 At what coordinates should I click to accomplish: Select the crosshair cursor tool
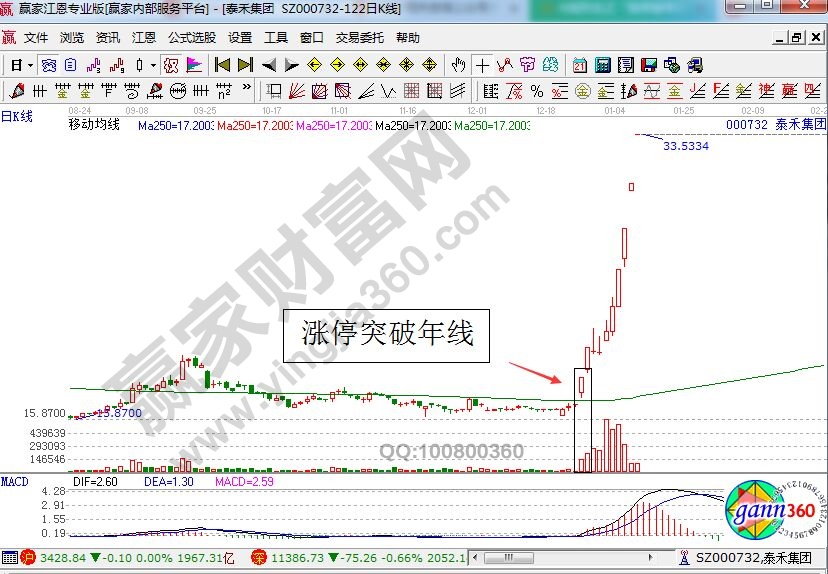click(483, 65)
